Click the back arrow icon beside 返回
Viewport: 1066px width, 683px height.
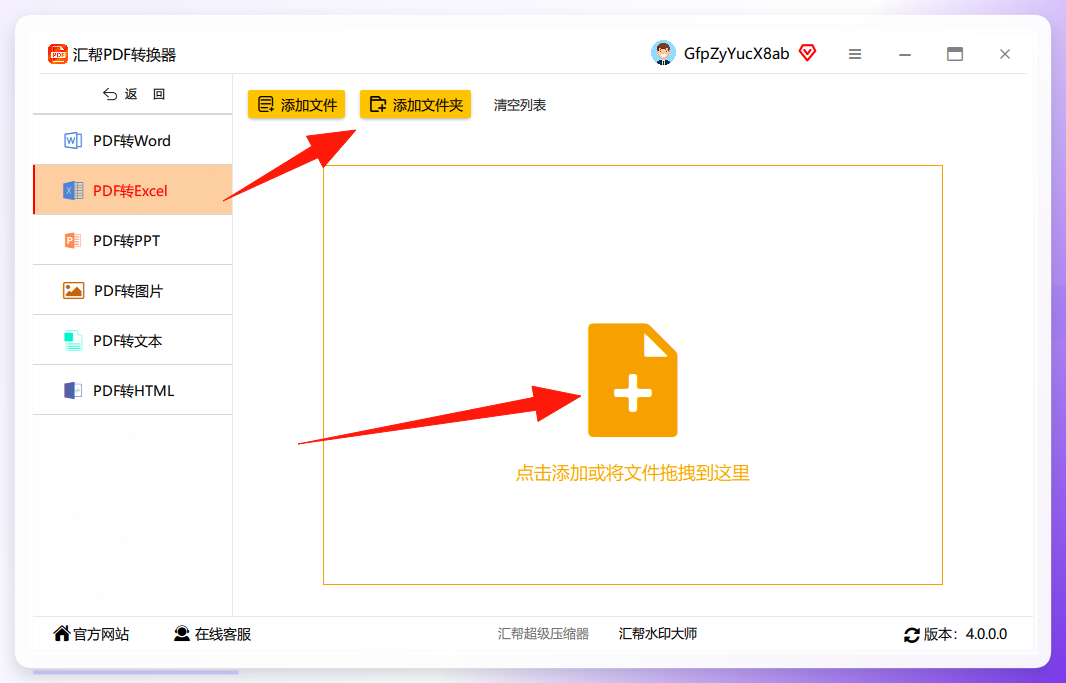pos(110,94)
